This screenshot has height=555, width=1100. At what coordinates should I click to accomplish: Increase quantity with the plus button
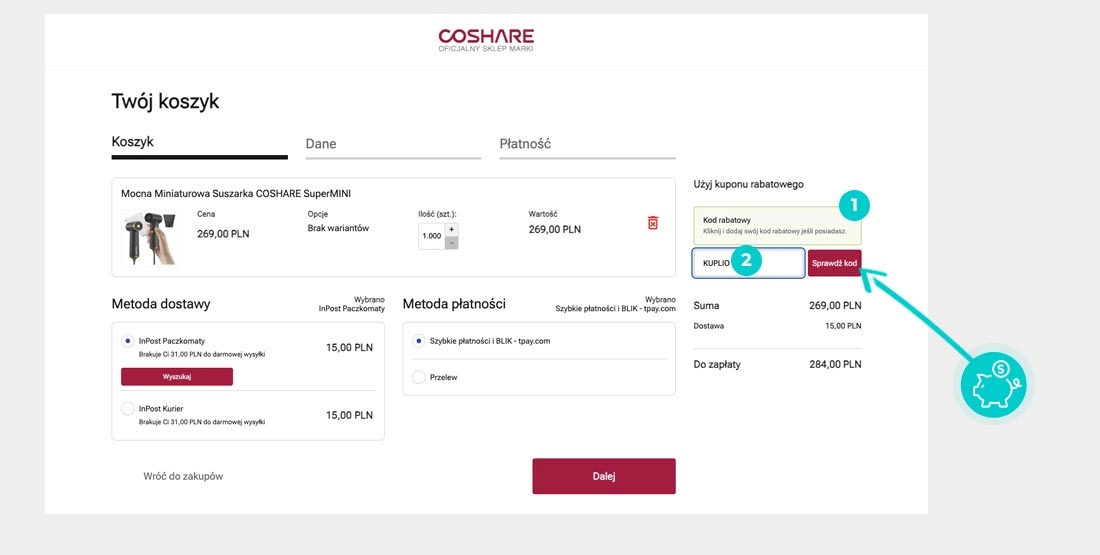pyautogui.click(x=451, y=229)
